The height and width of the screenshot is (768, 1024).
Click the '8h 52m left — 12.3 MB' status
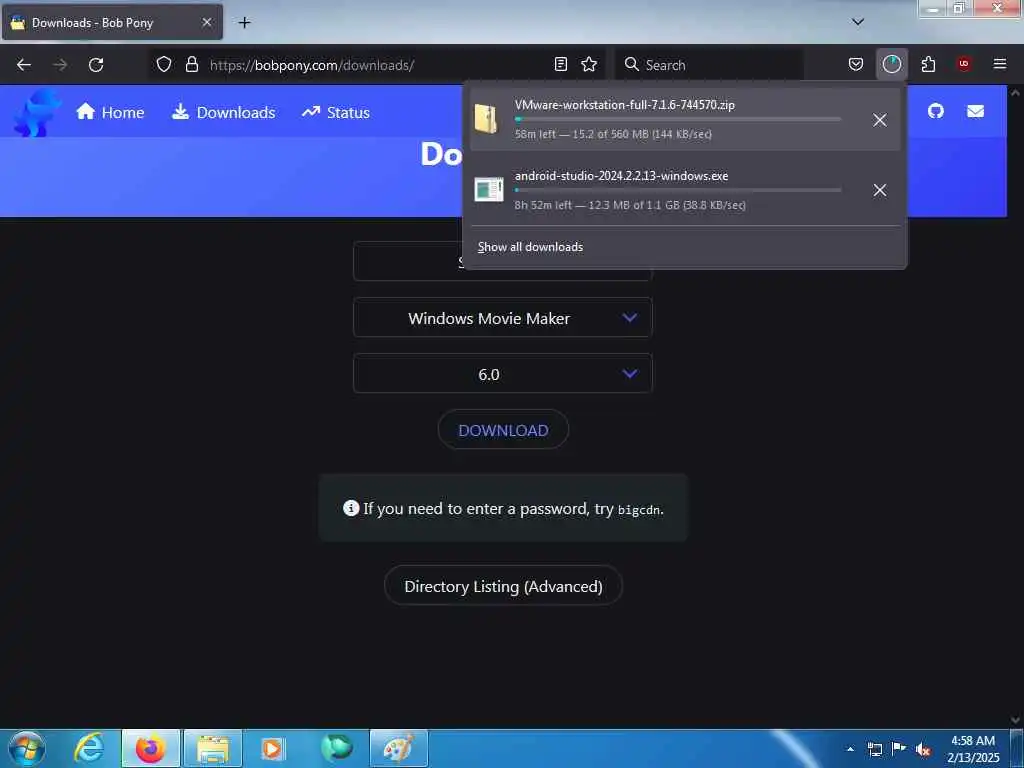tap(630, 205)
